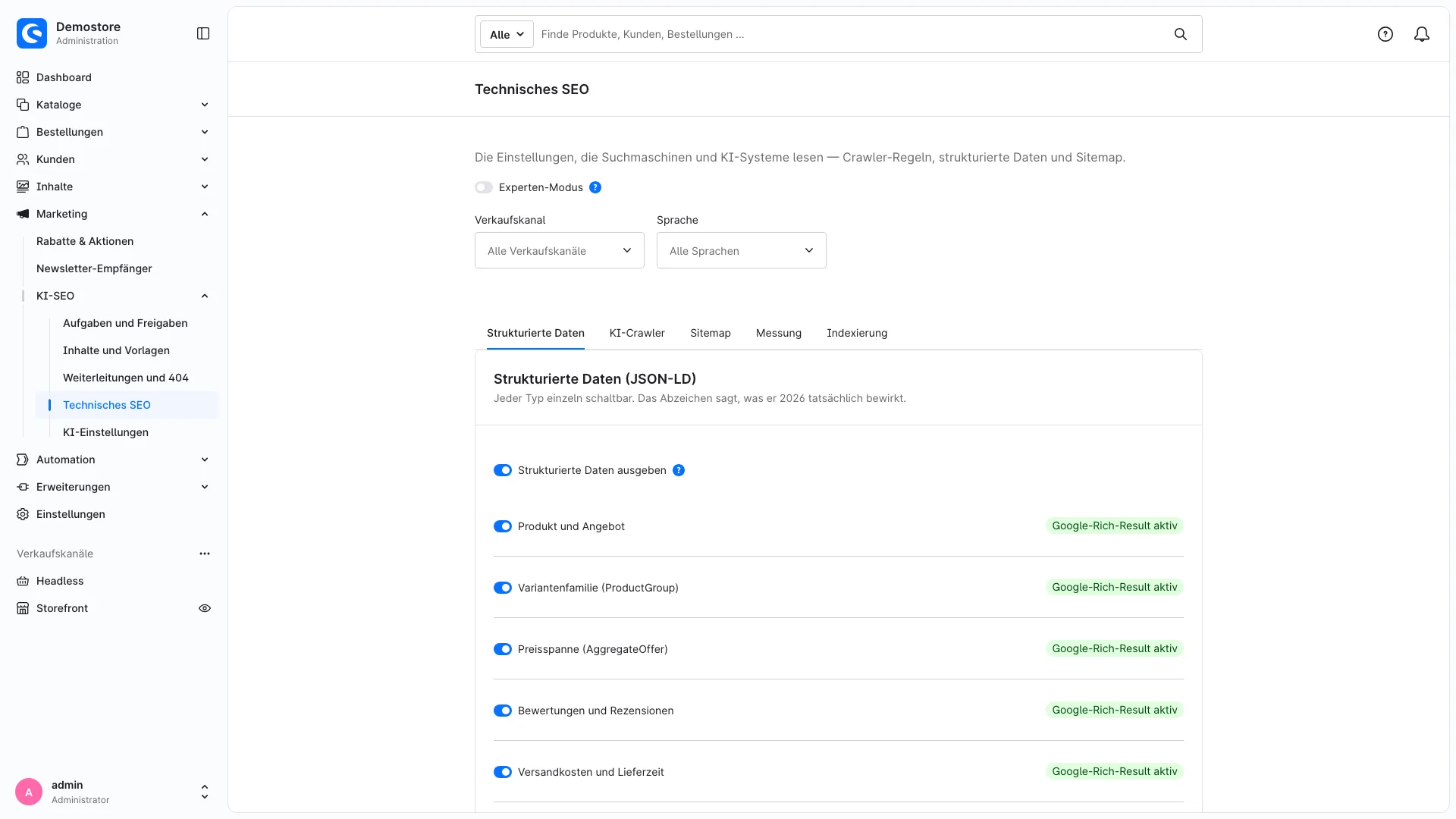This screenshot has height=819, width=1456.
Task: Click the Inhalte icon in the sidebar
Action: point(23,187)
